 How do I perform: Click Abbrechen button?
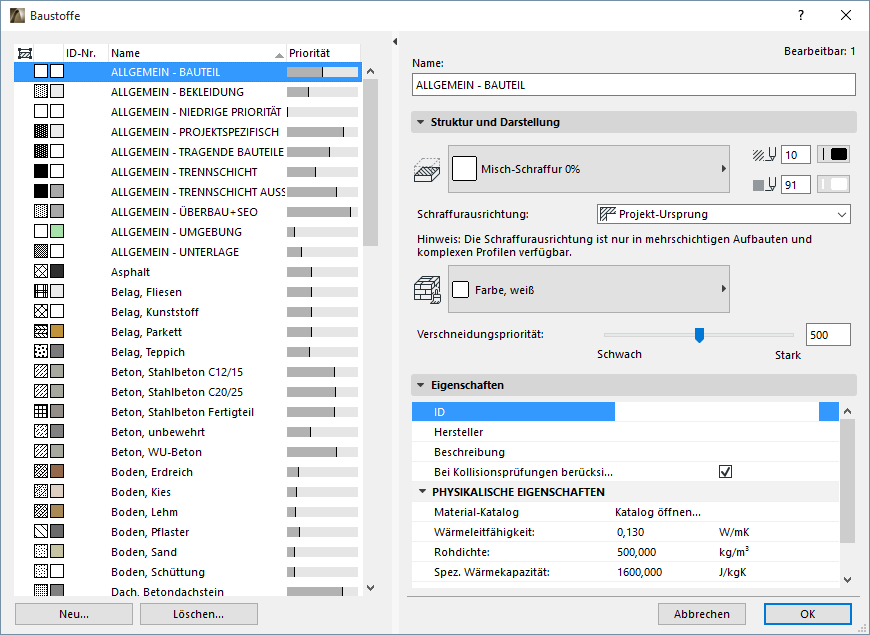tap(702, 614)
